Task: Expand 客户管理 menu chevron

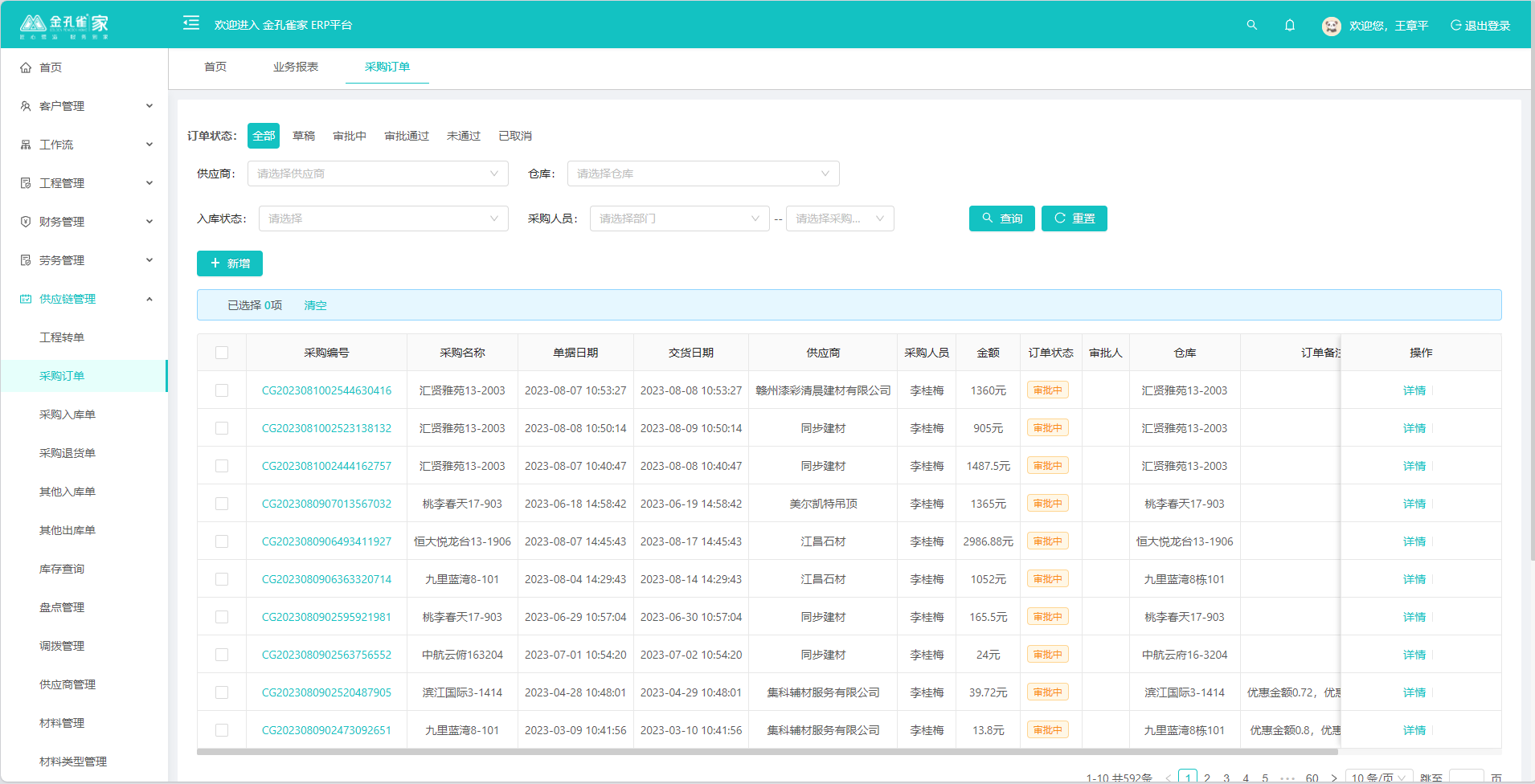Action: pyautogui.click(x=149, y=106)
